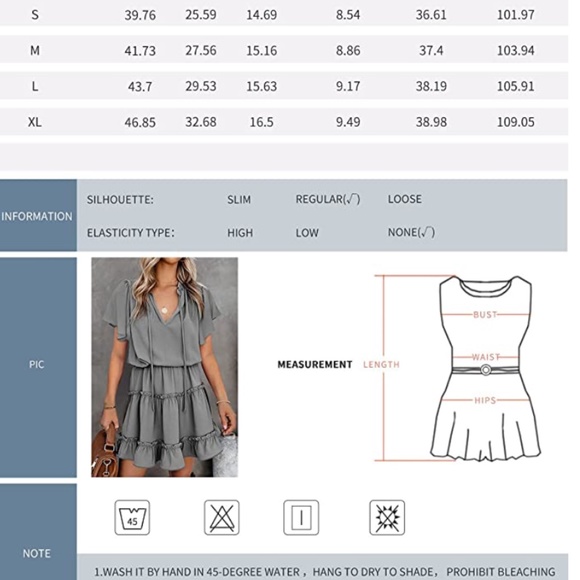Select the SLIM silhouette option

click(239, 199)
